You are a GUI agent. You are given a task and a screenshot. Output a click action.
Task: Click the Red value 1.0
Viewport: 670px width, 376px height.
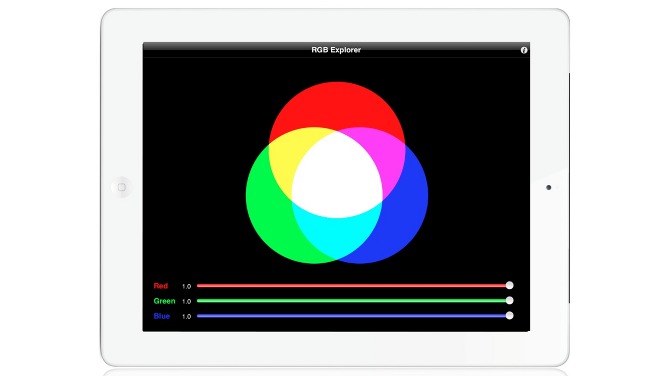[x=186, y=286]
